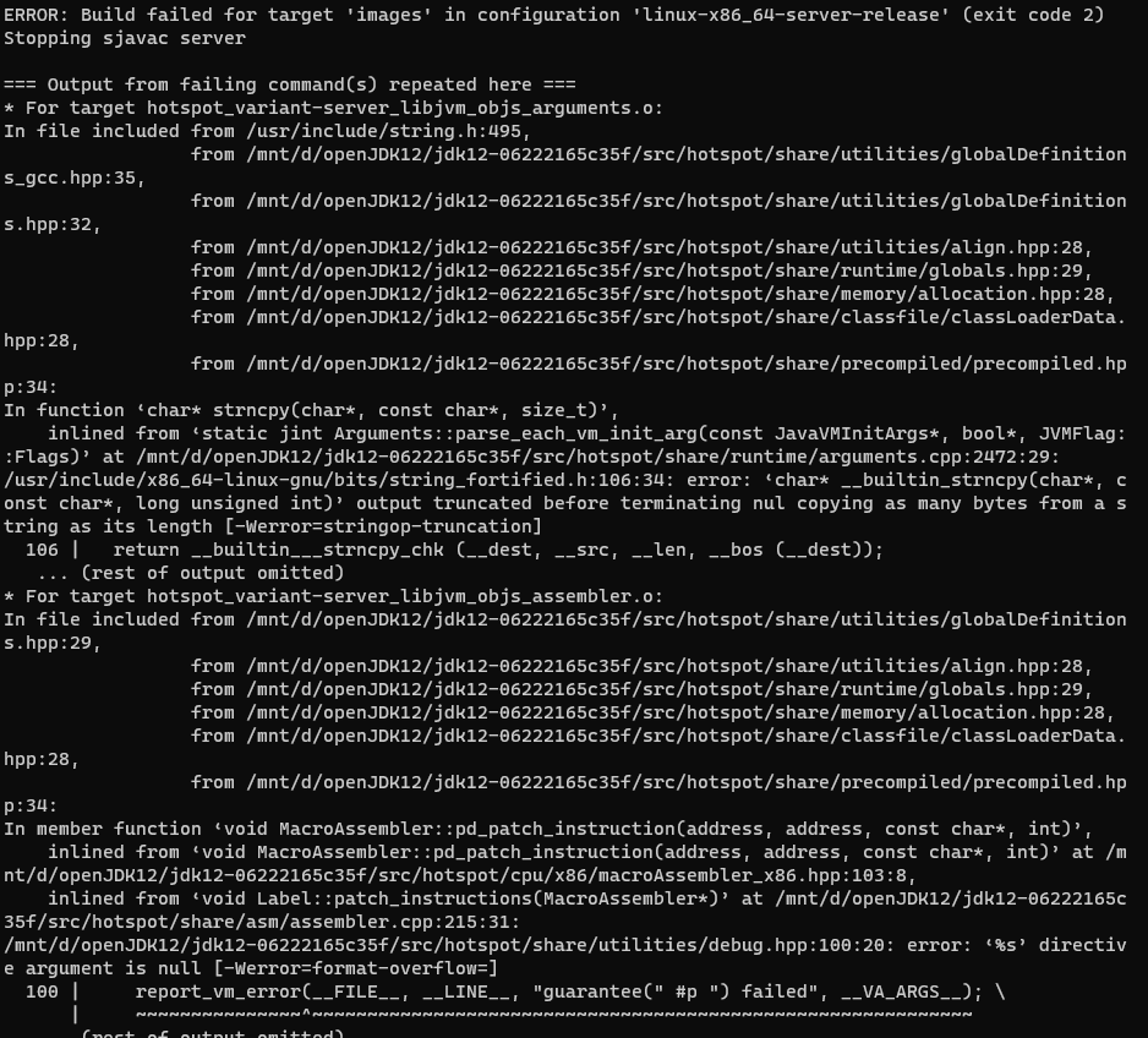Click the 'ERROR: Build failed for target' line
The width and height of the screenshot is (1148, 1038).
click(554, 15)
